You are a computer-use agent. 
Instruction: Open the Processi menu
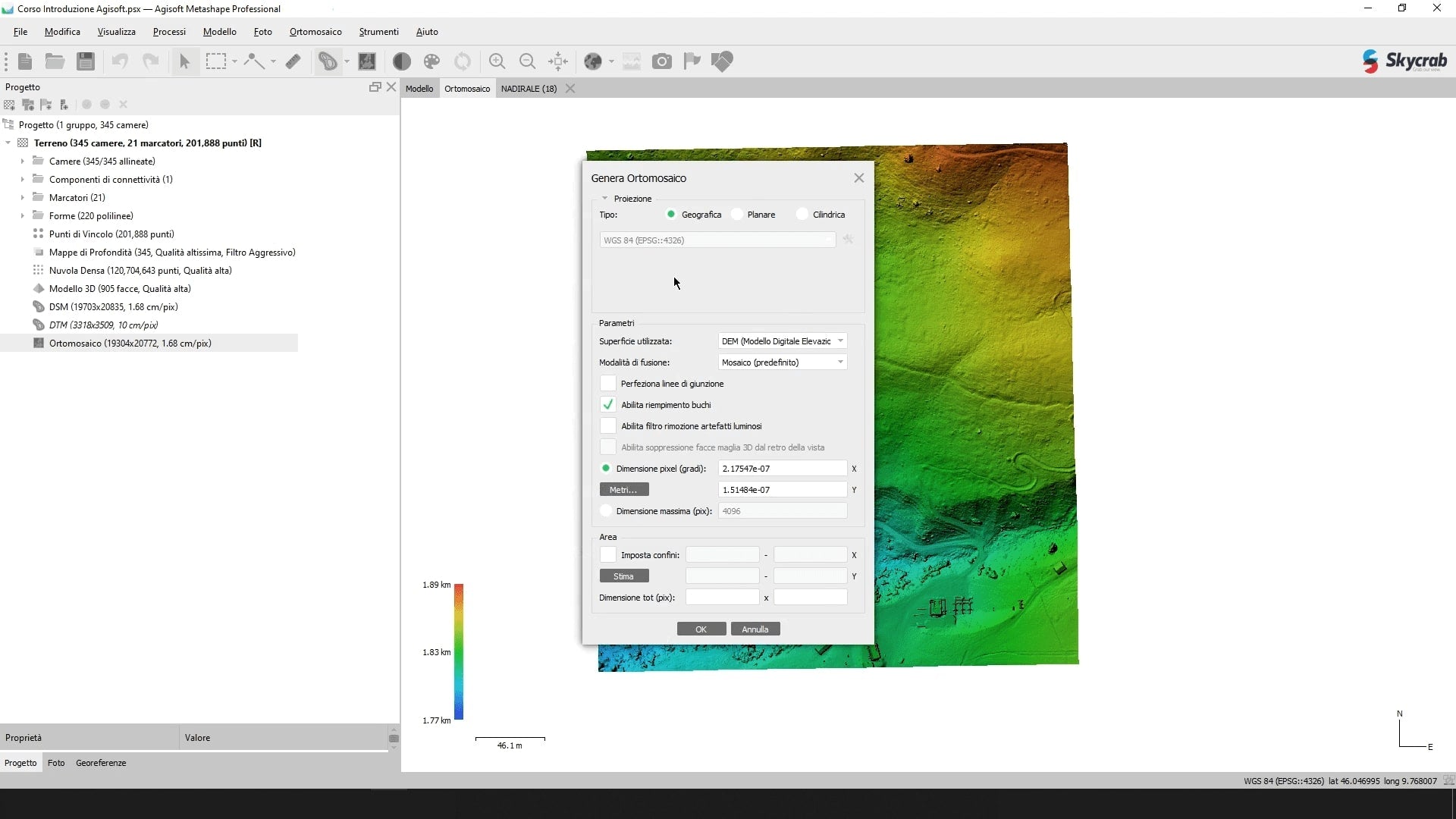[169, 32]
